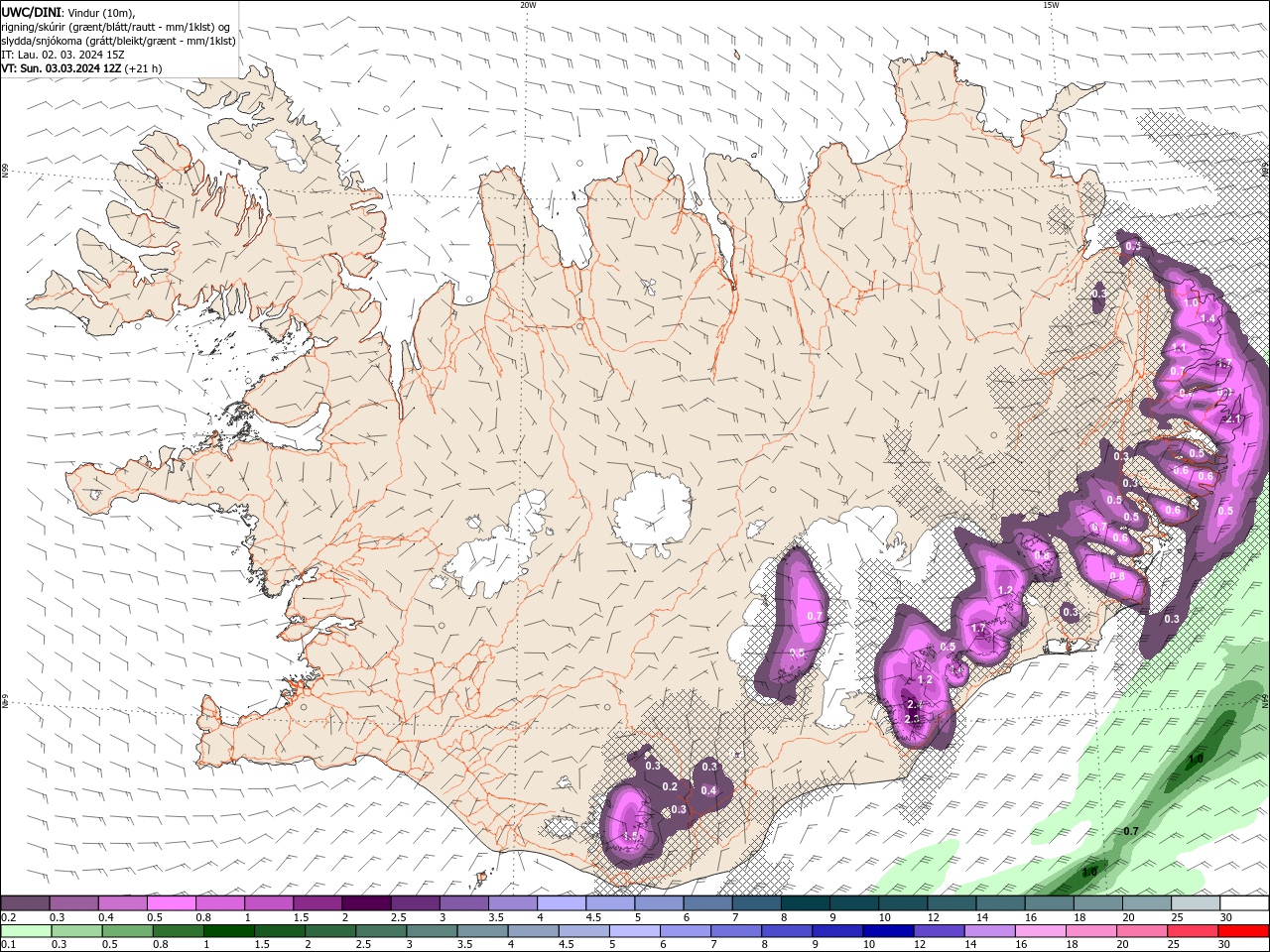Click the dark teal 8 swatch in upper legend
The height and width of the screenshot is (952, 1270).
click(x=805, y=903)
